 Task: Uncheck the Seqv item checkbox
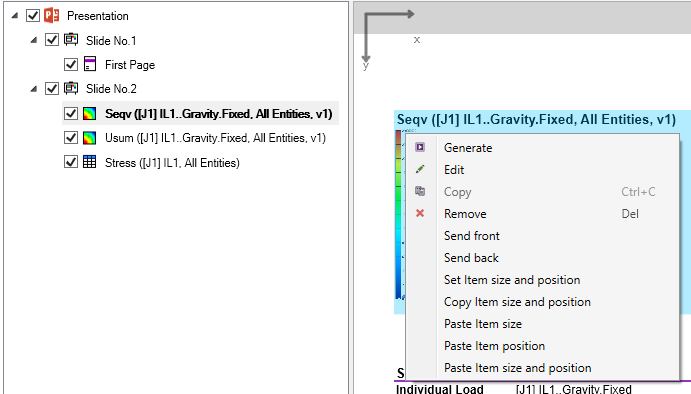coord(71,114)
